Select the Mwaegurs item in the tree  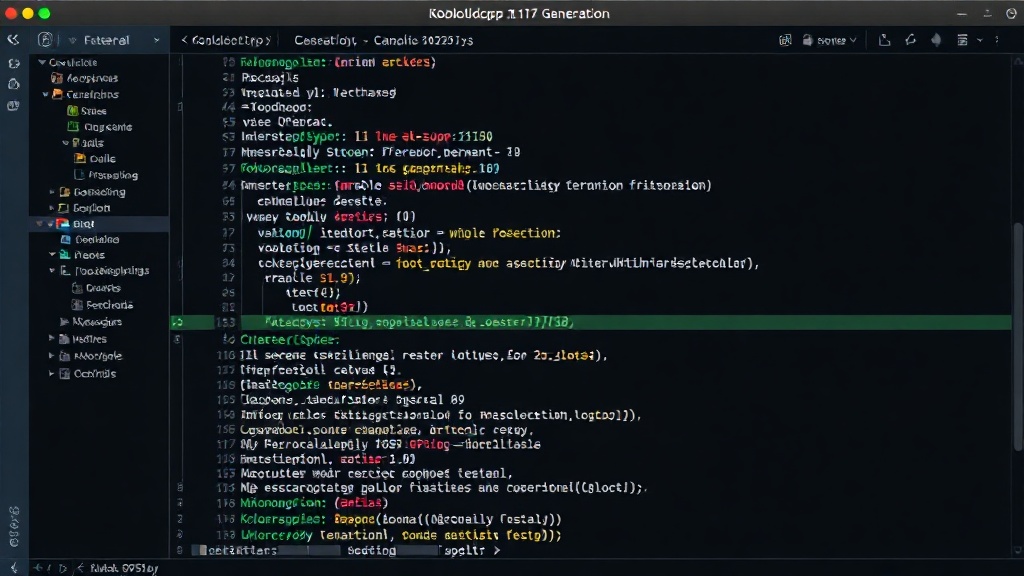pyautogui.click(x=97, y=322)
